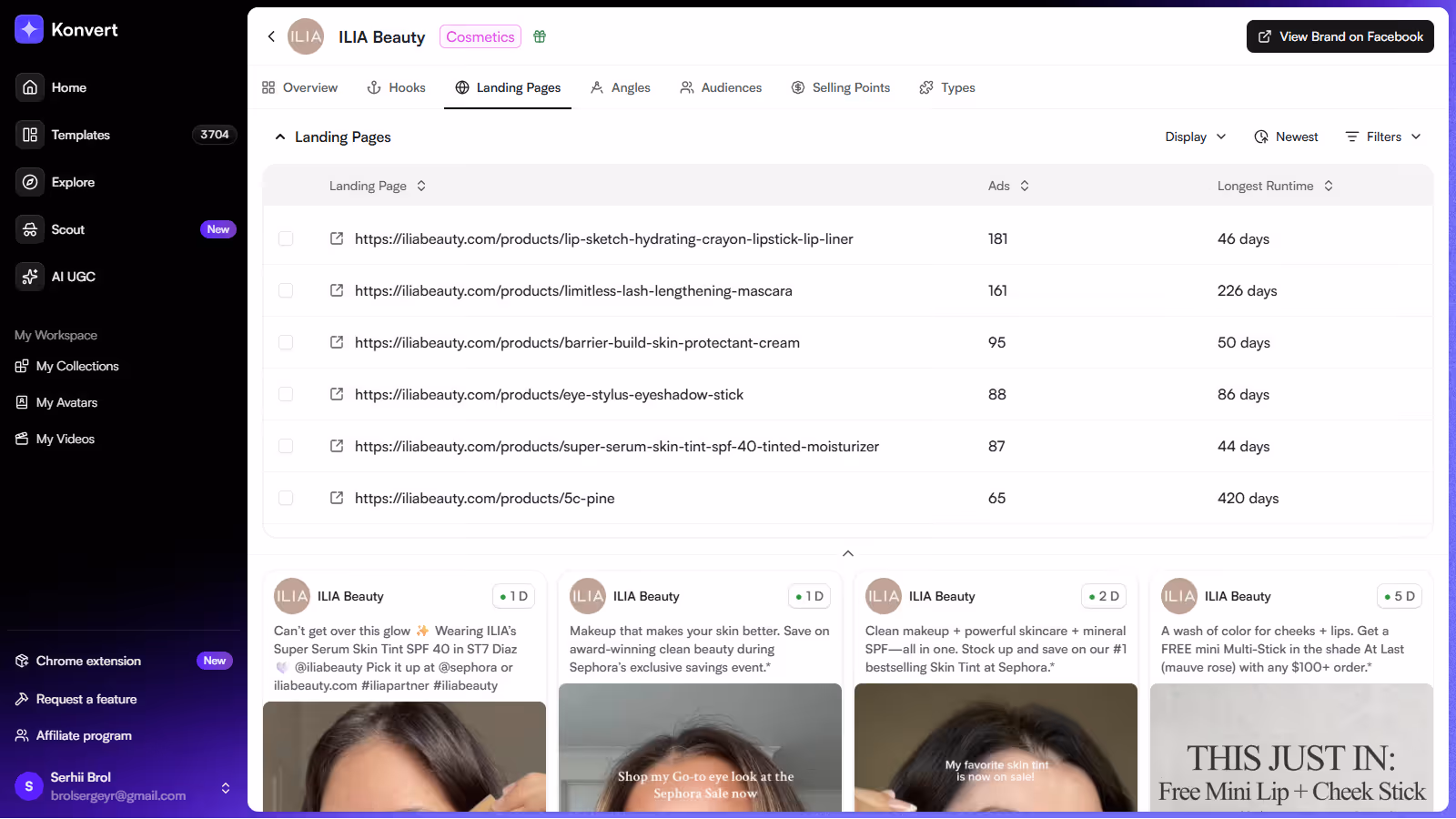
Task: Open the AI UGC sparkle icon
Action: (x=30, y=277)
